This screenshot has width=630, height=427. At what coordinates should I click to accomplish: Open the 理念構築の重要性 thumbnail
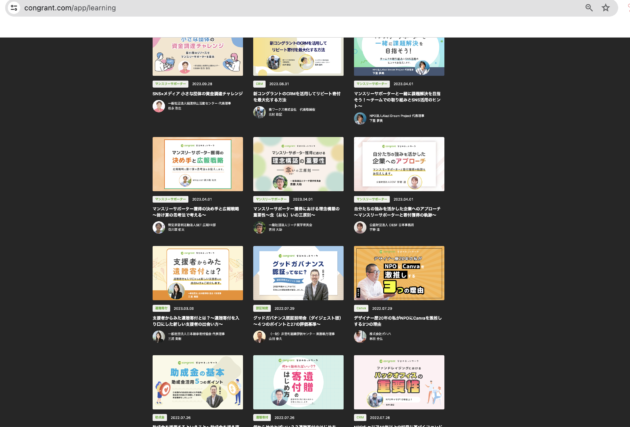click(x=298, y=164)
